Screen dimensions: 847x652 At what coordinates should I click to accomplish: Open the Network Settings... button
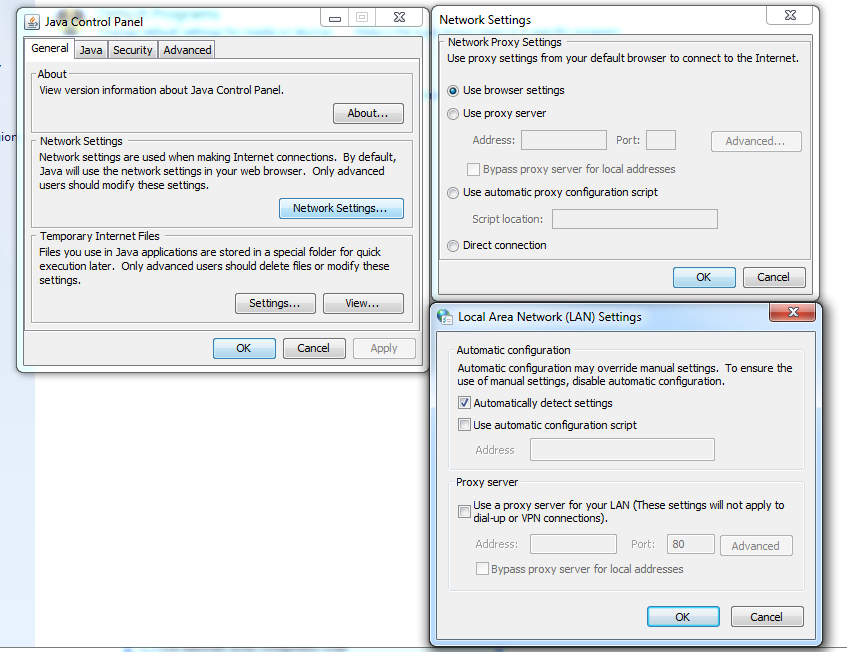pyautogui.click(x=340, y=208)
